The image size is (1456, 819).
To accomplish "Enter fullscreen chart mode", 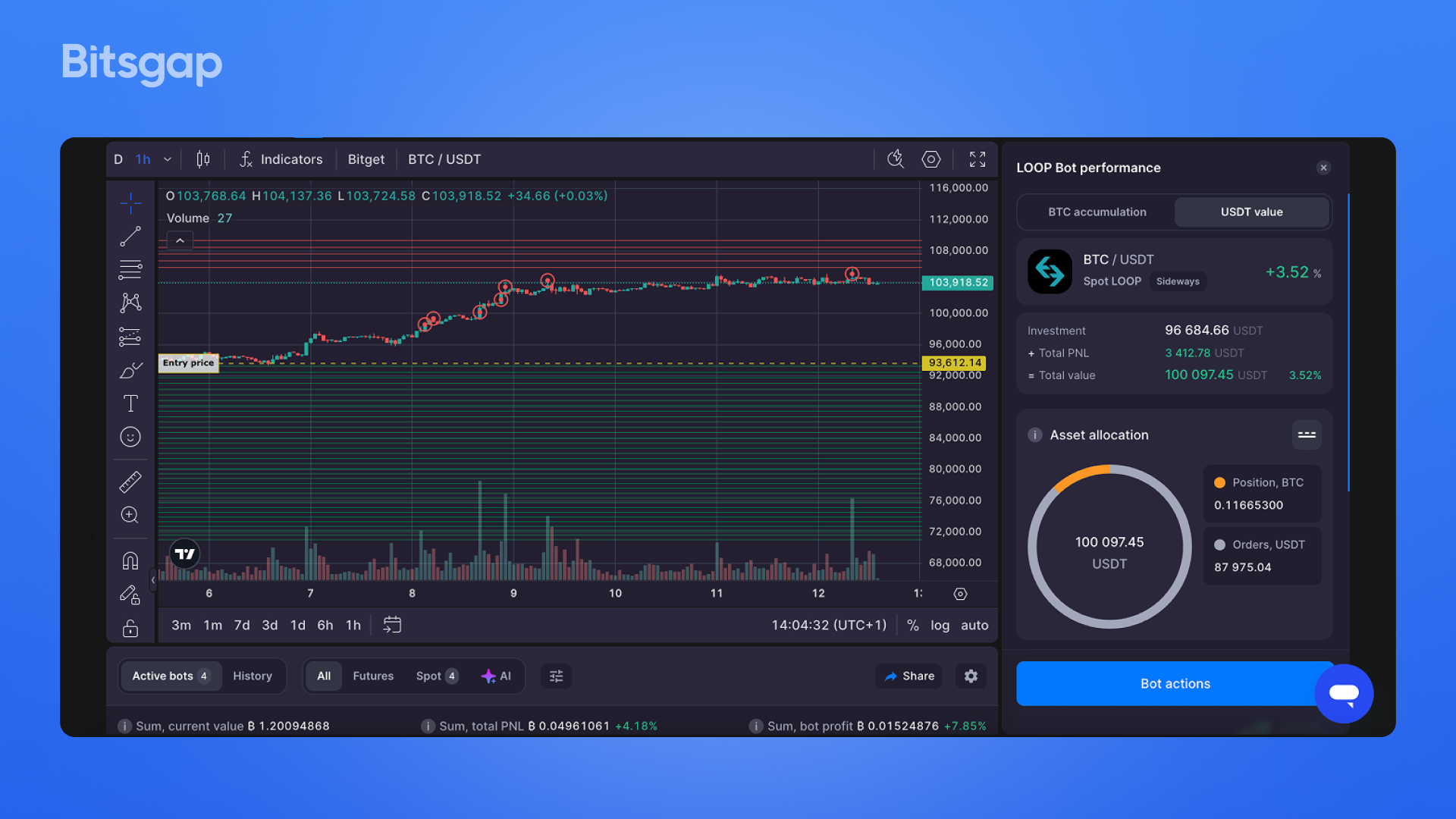I will coord(977,159).
